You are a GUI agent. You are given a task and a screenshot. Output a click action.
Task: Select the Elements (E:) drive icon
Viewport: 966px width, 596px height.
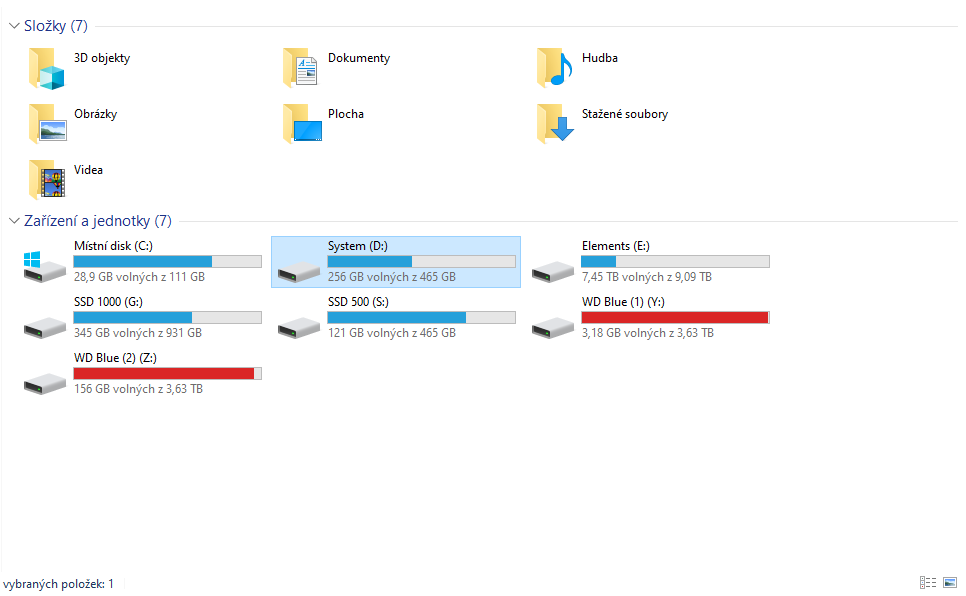[x=553, y=271]
